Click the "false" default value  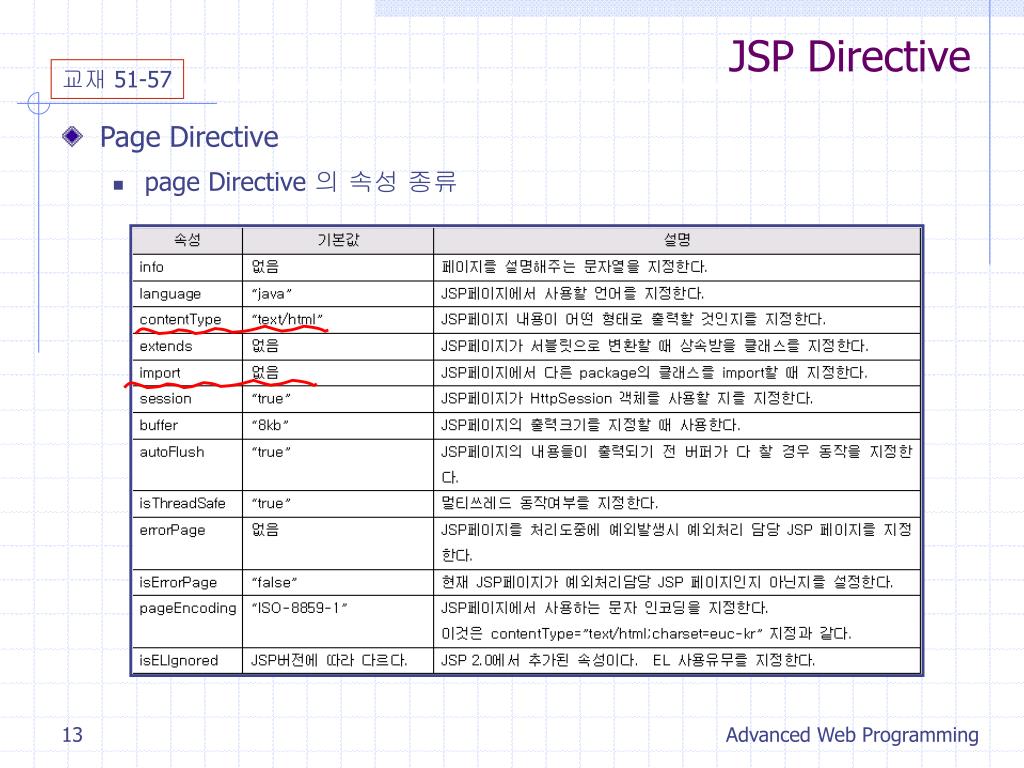pos(274,582)
